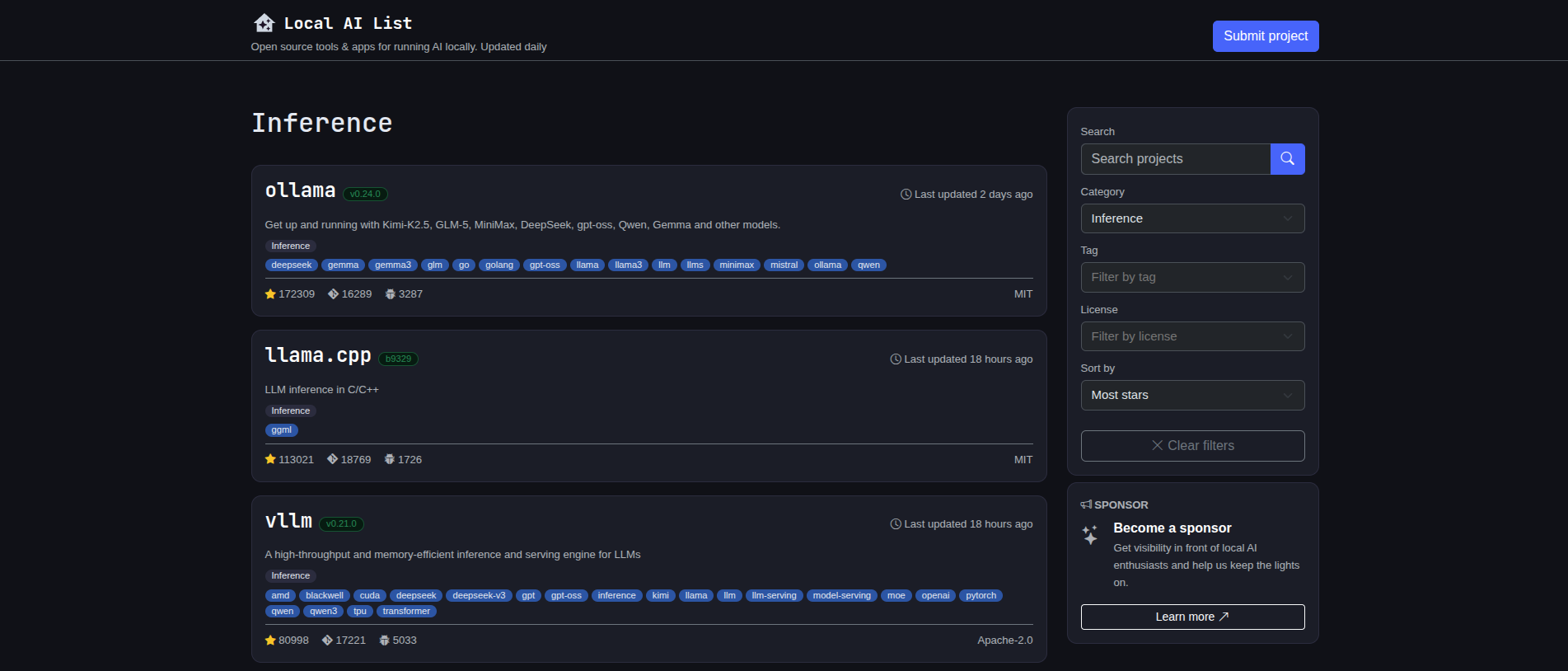Select the amd tag on the vllm card
The height and width of the screenshot is (671, 1568).
click(281, 596)
